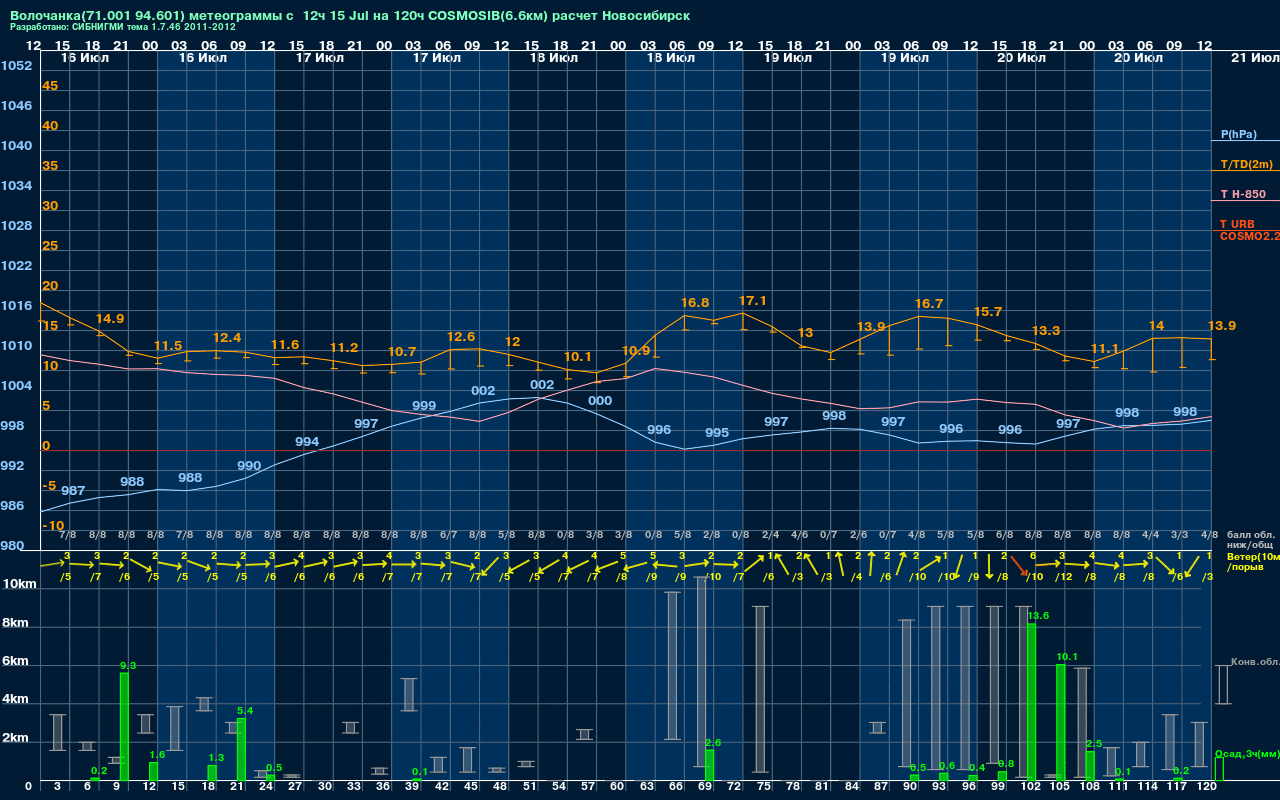Click temperature value 10.9

pos(636,351)
